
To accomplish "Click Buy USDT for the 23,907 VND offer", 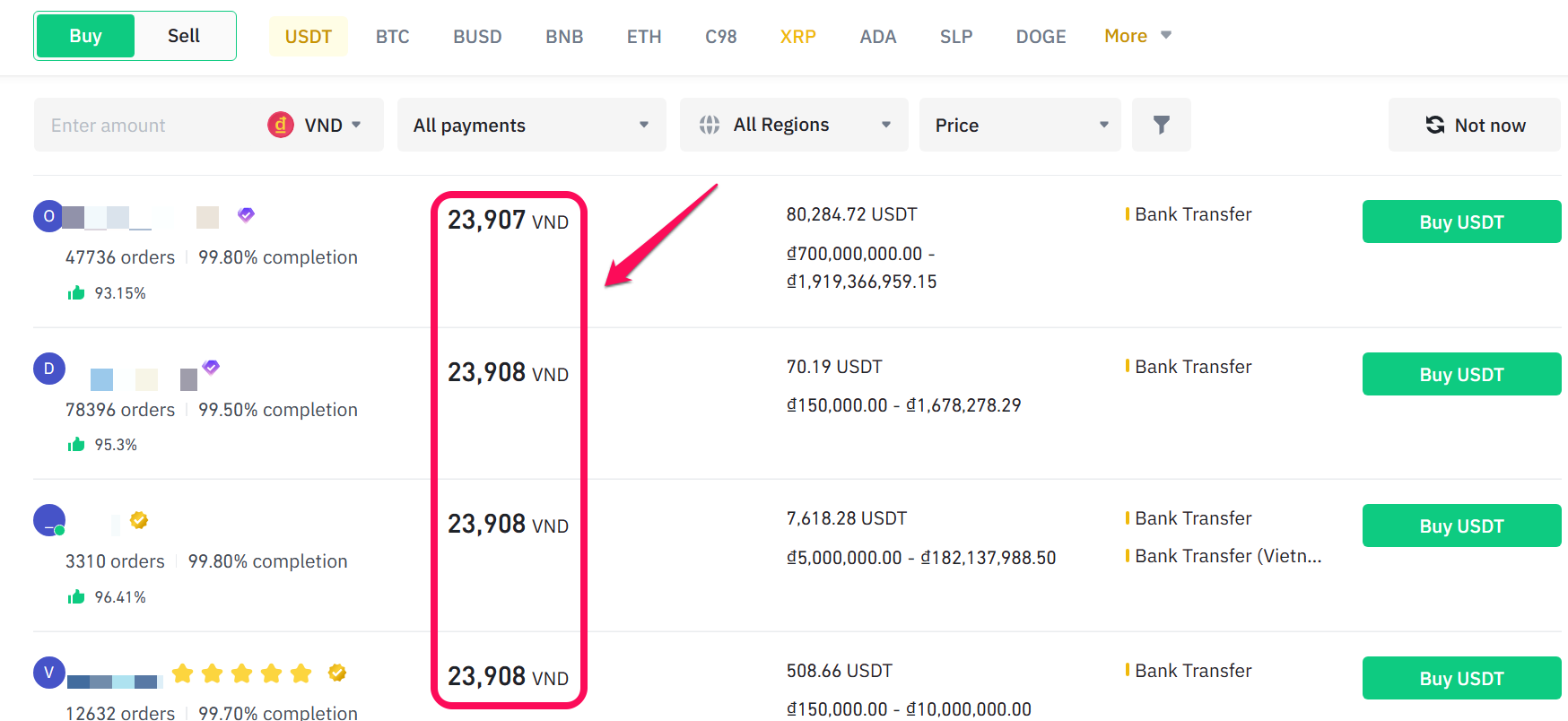I will click(1461, 222).
